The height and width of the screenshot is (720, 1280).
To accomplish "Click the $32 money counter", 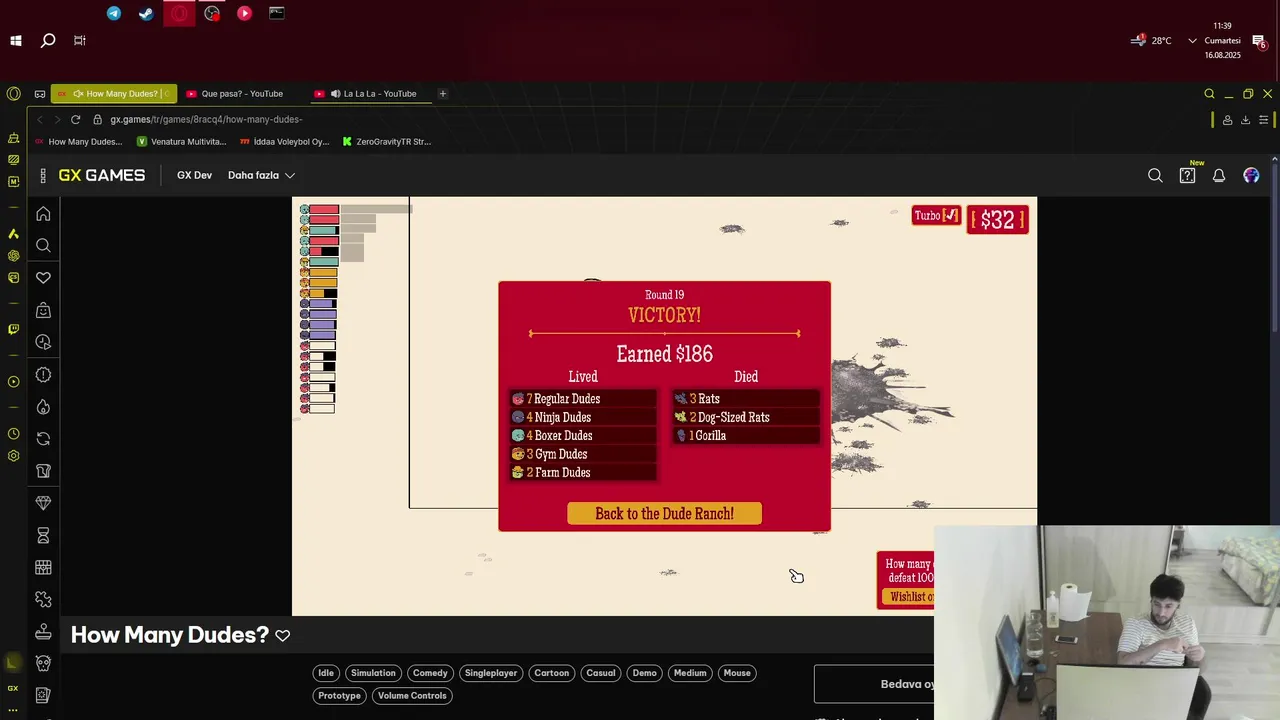I will tap(998, 221).
